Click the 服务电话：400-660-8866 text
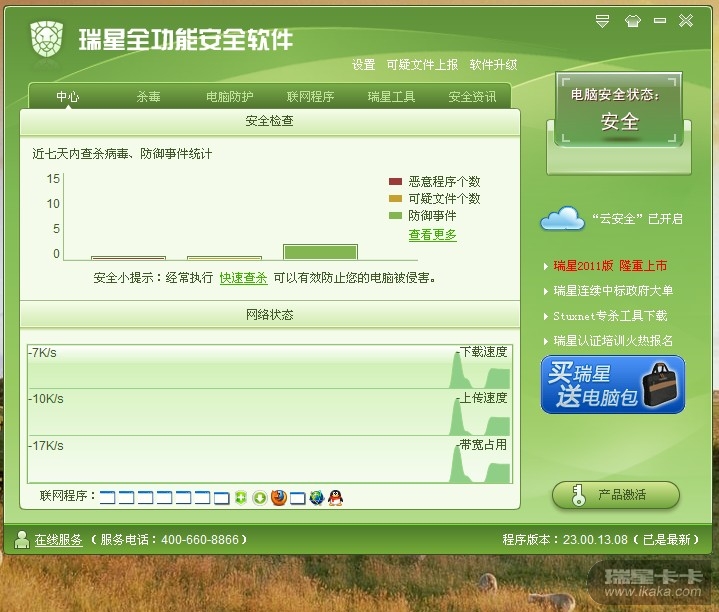Image resolution: width=719 pixels, height=612 pixels. tap(169, 540)
